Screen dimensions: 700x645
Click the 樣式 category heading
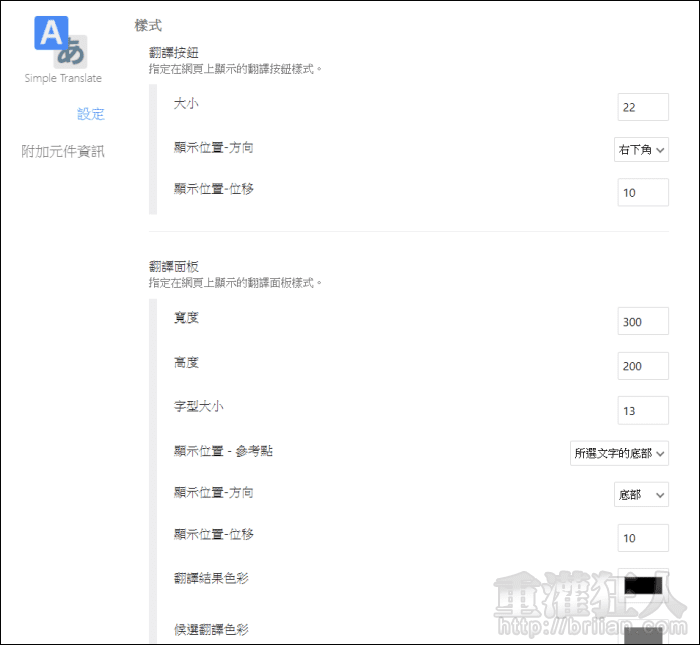point(148,25)
